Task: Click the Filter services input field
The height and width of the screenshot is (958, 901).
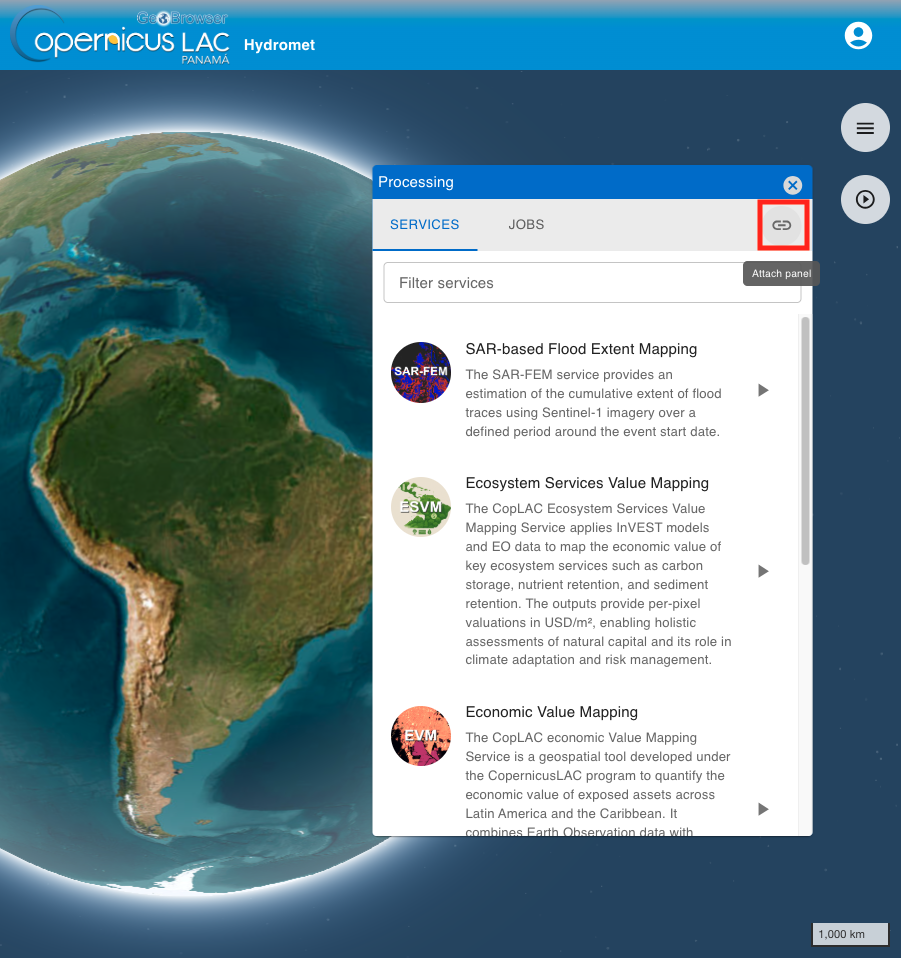Action: (x=592, y=283)
